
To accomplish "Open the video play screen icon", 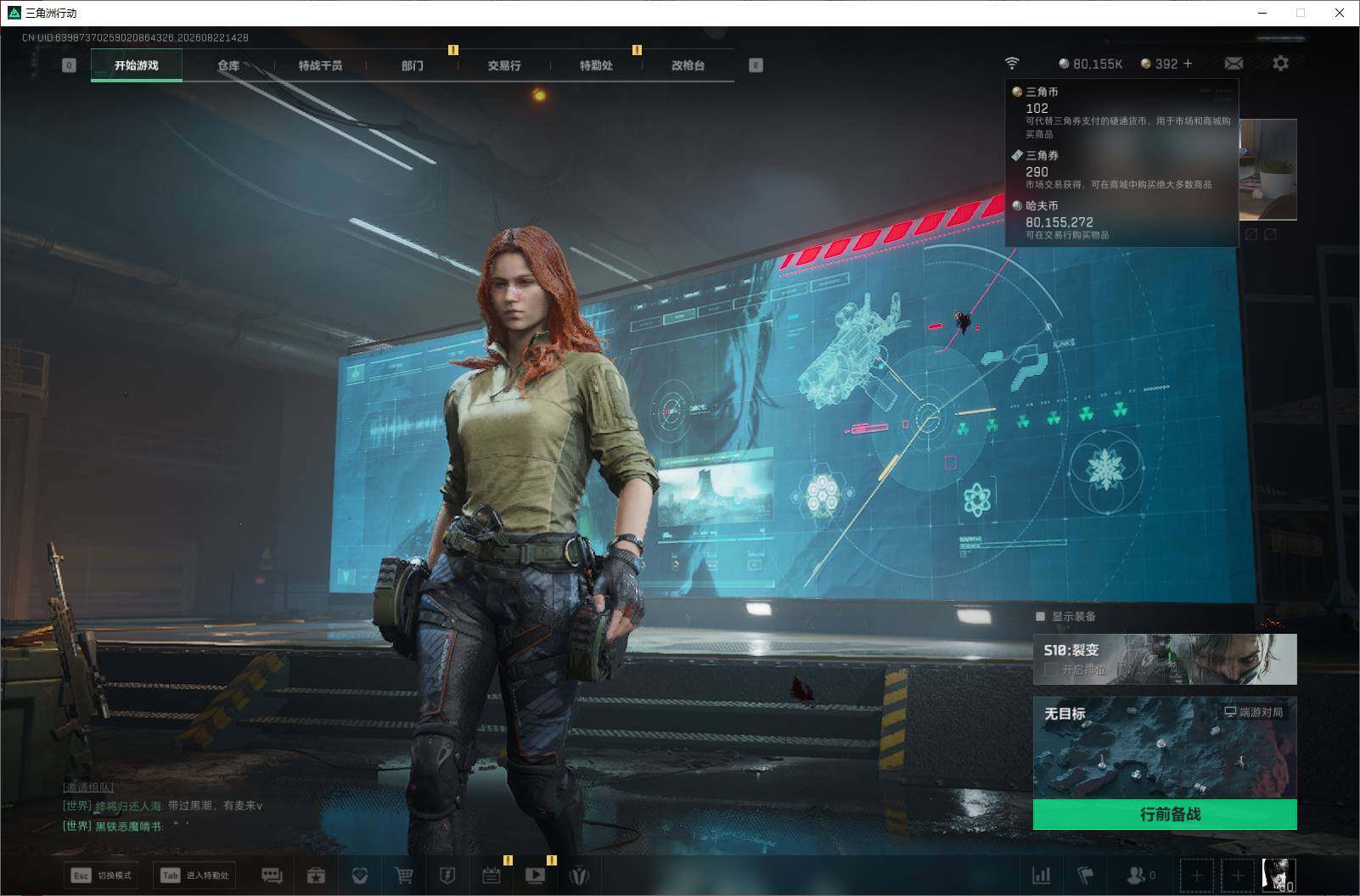I will (x=536, y=876).
